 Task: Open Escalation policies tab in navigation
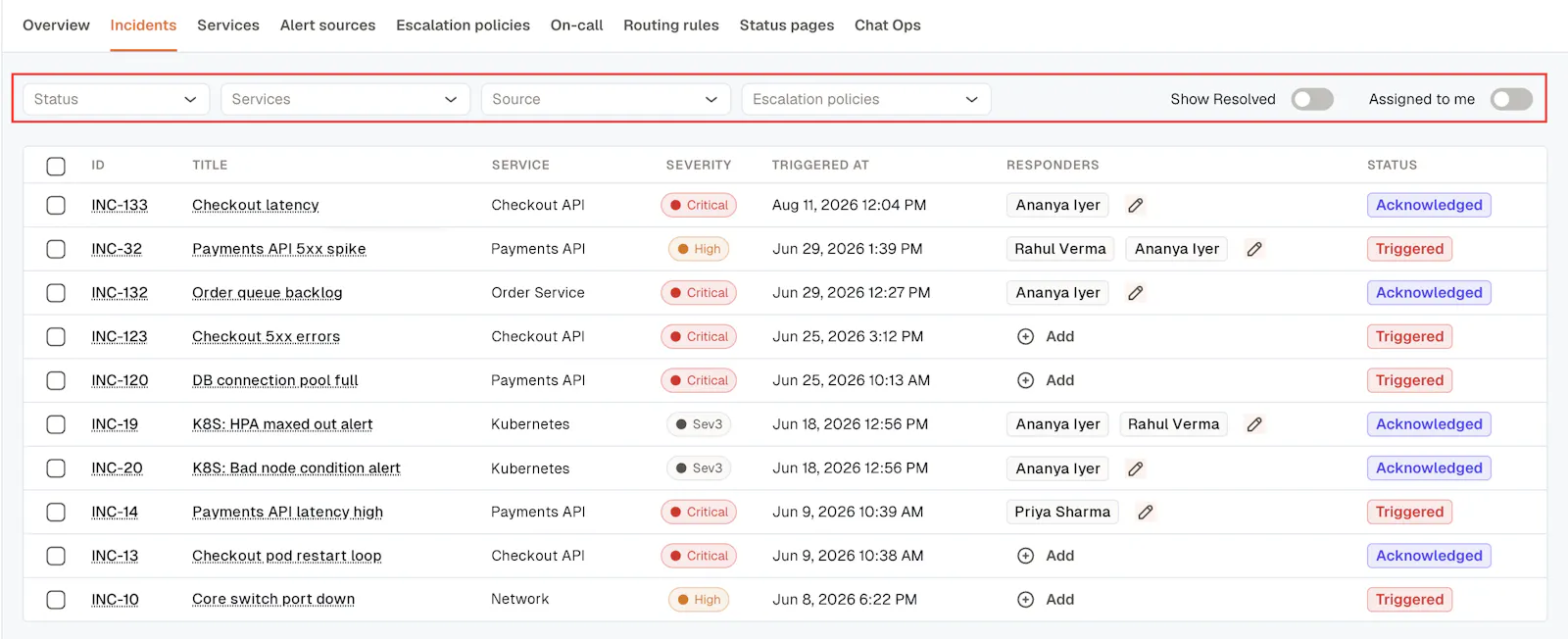tap(463, 25)
